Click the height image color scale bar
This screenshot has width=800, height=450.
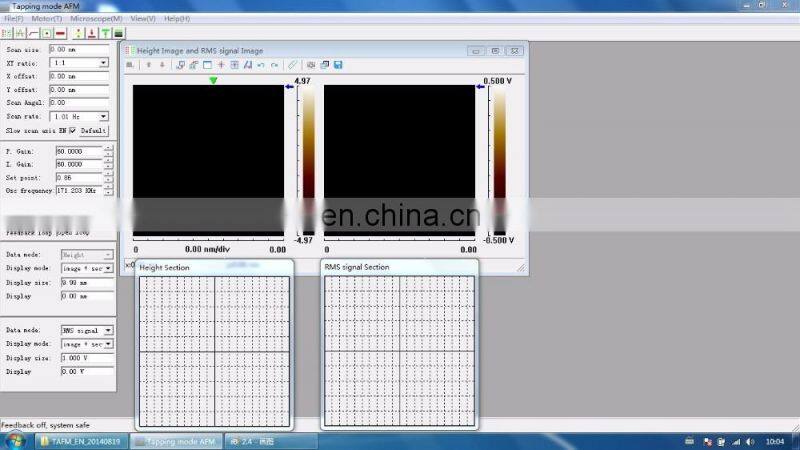[x=309, y=161]
